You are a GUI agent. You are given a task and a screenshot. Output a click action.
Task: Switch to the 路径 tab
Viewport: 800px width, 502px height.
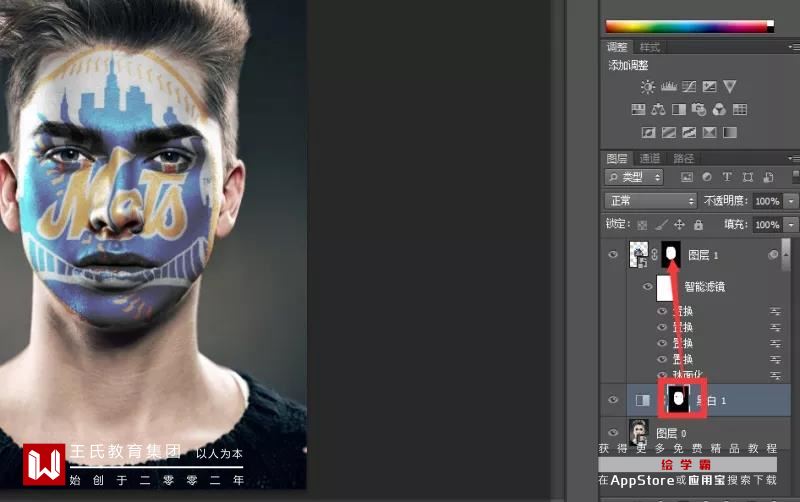click(x=683, y=158)
